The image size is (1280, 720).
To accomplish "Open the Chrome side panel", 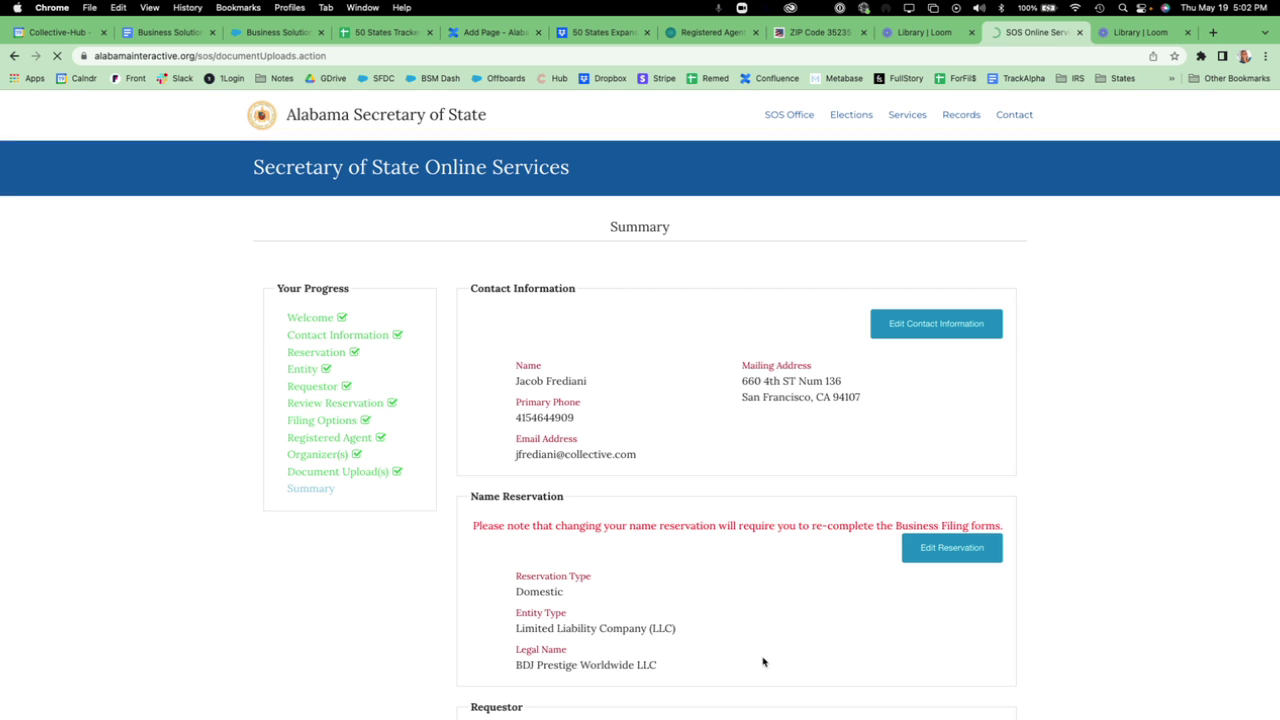I will coord(1222,56).
